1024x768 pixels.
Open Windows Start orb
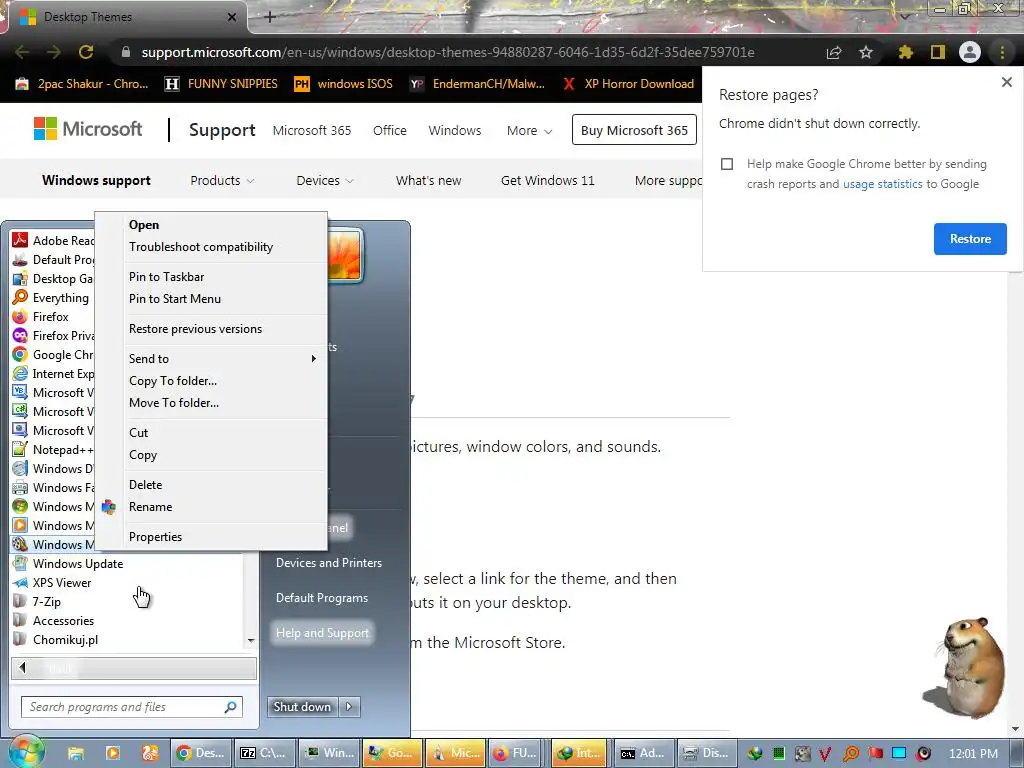pyautogui.click(x=25, y=751)
